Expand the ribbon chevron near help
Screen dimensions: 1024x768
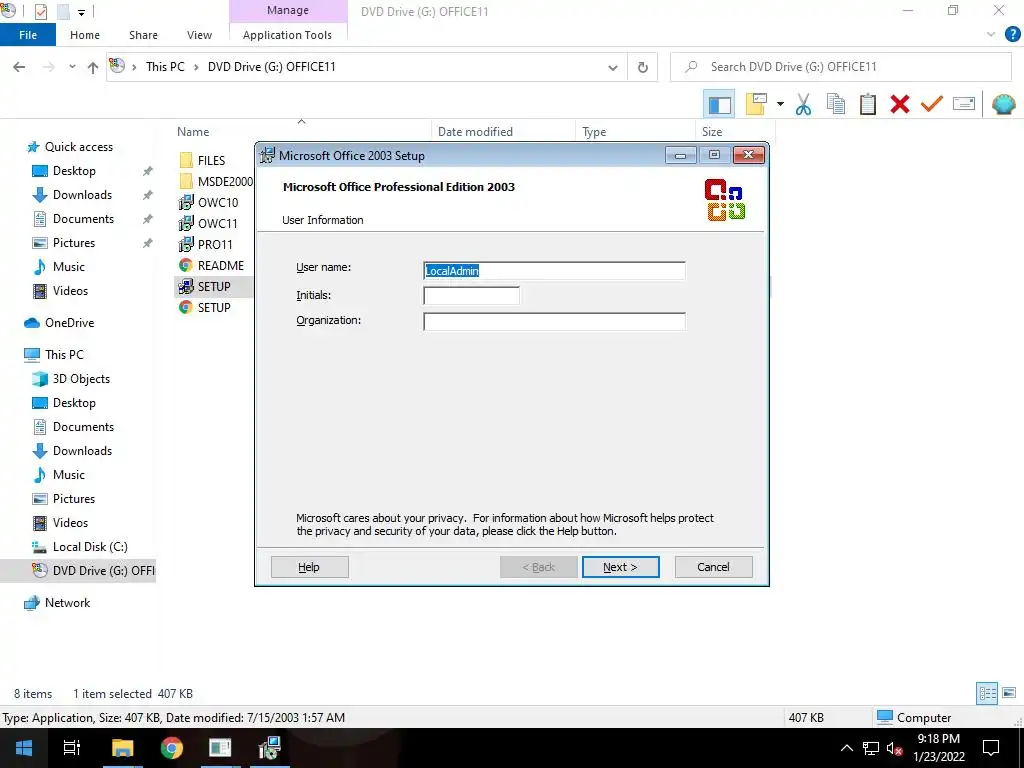[991, 35]
